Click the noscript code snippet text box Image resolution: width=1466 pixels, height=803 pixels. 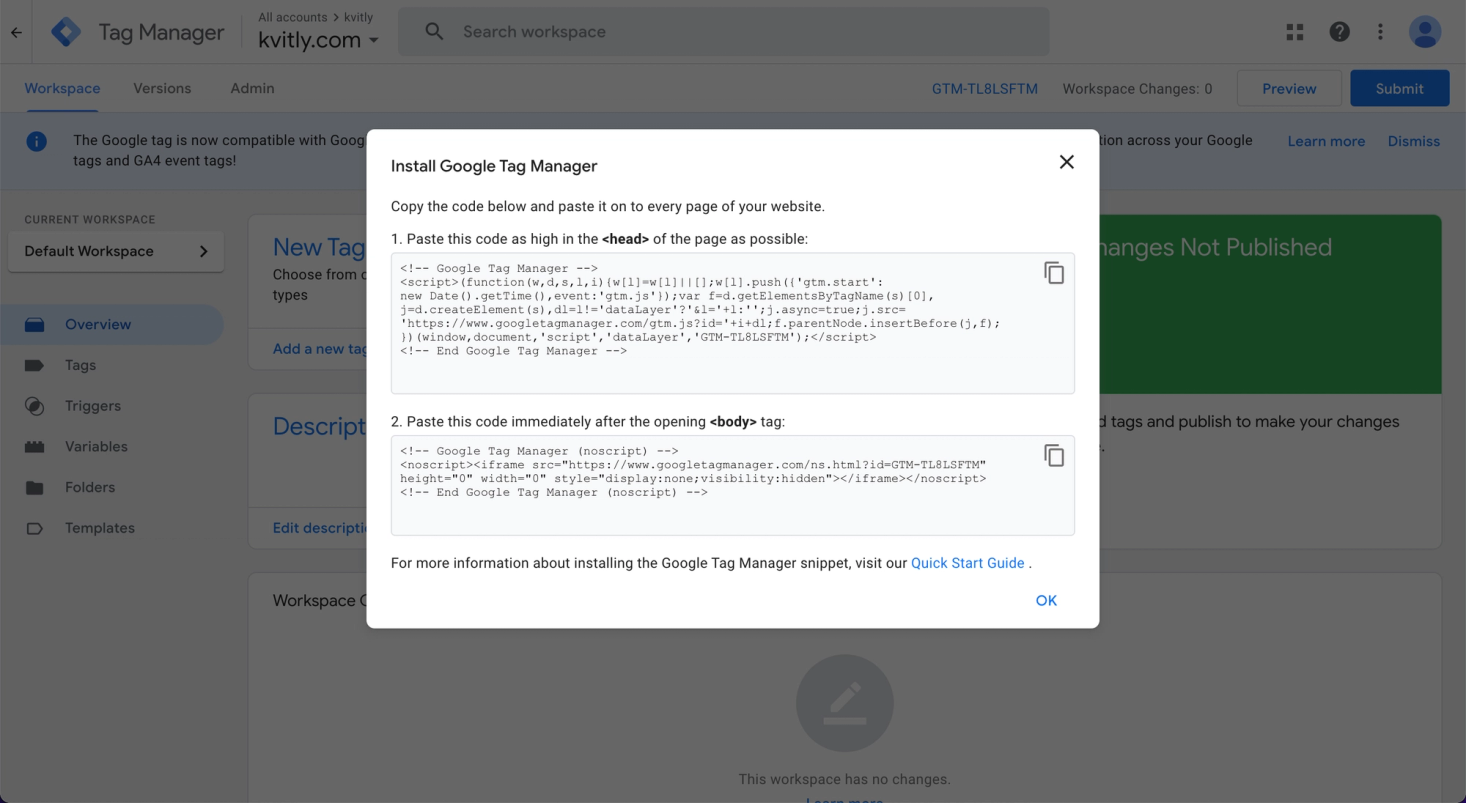pos(732,485)
